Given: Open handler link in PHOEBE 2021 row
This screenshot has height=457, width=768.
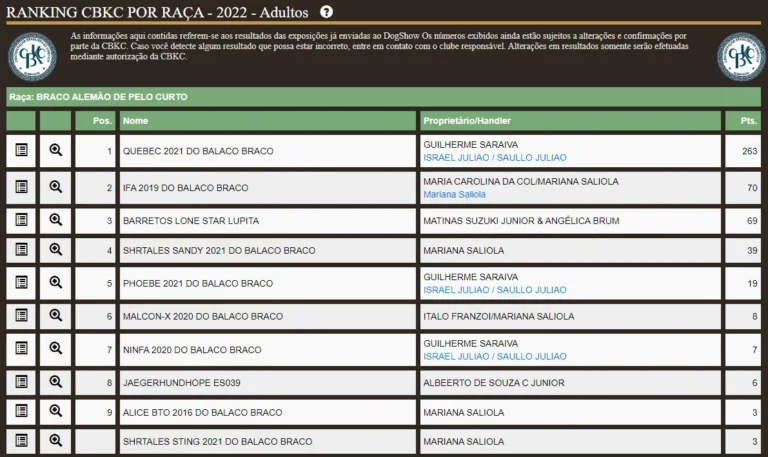Looking at the screenshot, I should 495,290.
